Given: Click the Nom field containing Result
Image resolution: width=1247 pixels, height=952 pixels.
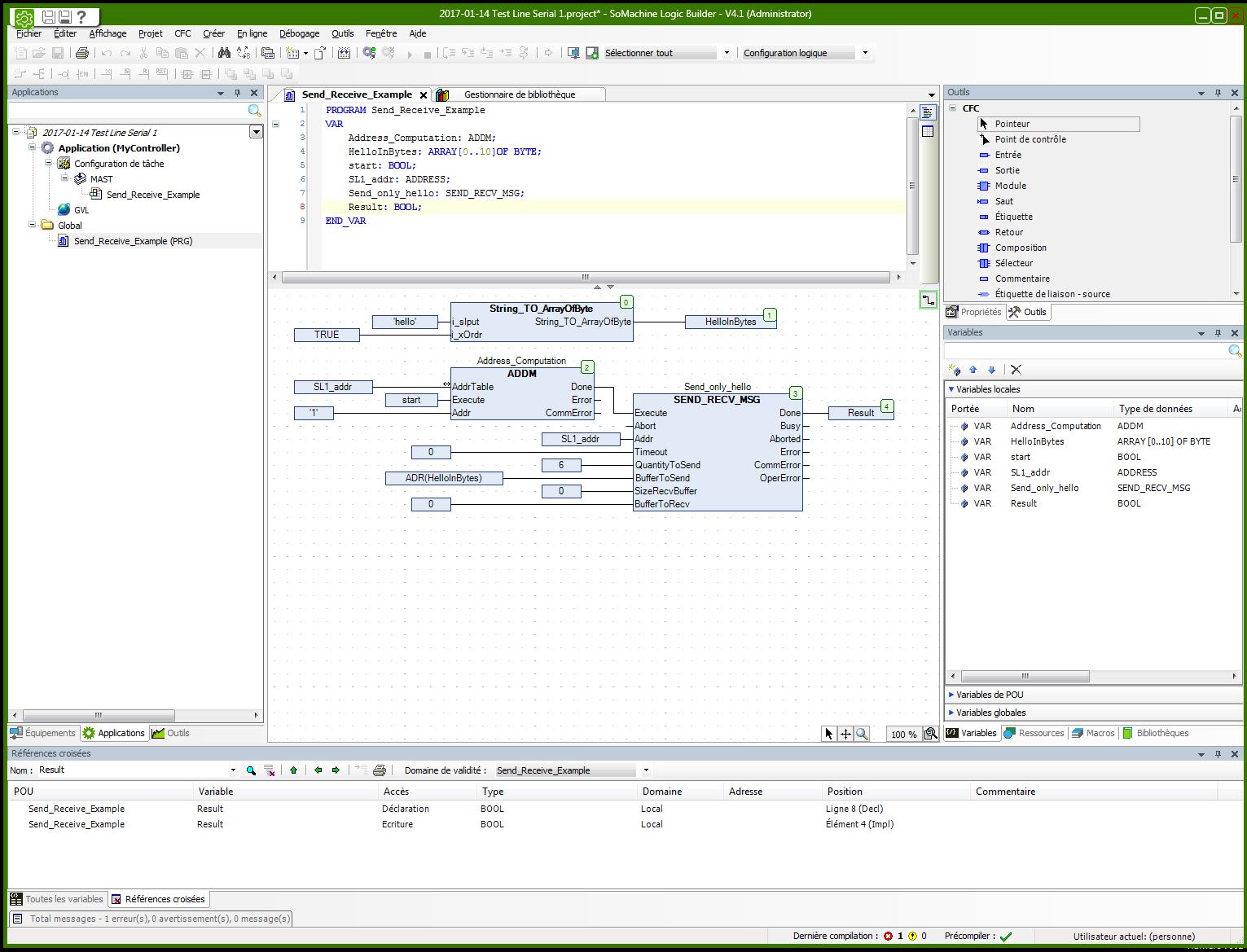Looking at the screenshot, I should [130, 770].
